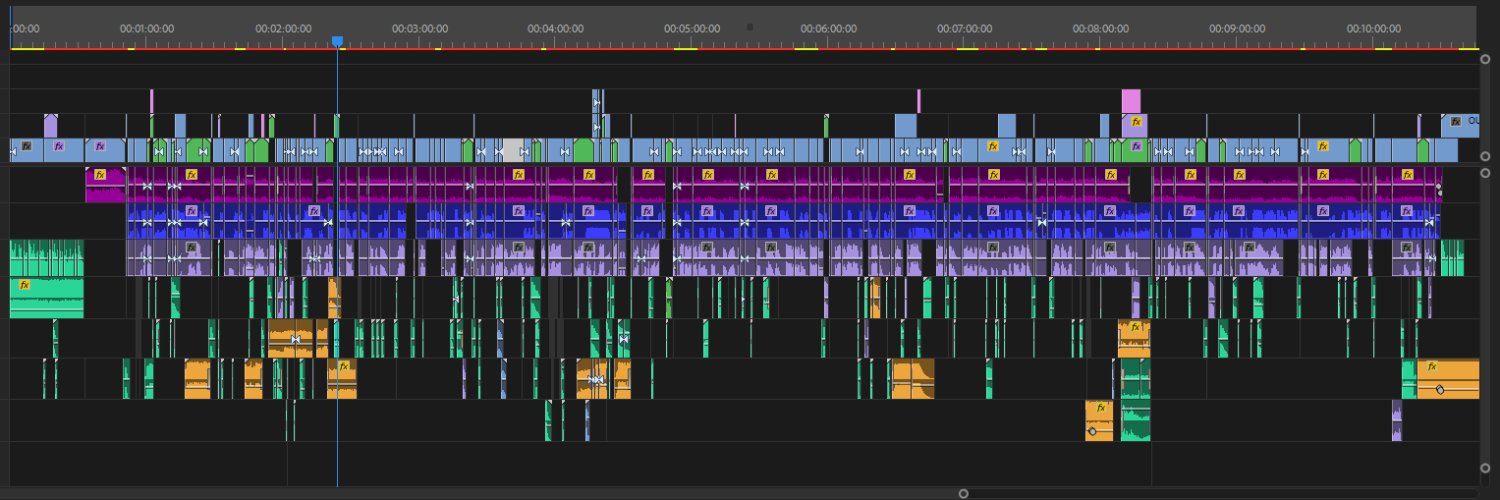Viewport: 1500px width, 500px height.
Task: Select the volume keyframe on the last orange clip
Action: (x=1439, y=389)
